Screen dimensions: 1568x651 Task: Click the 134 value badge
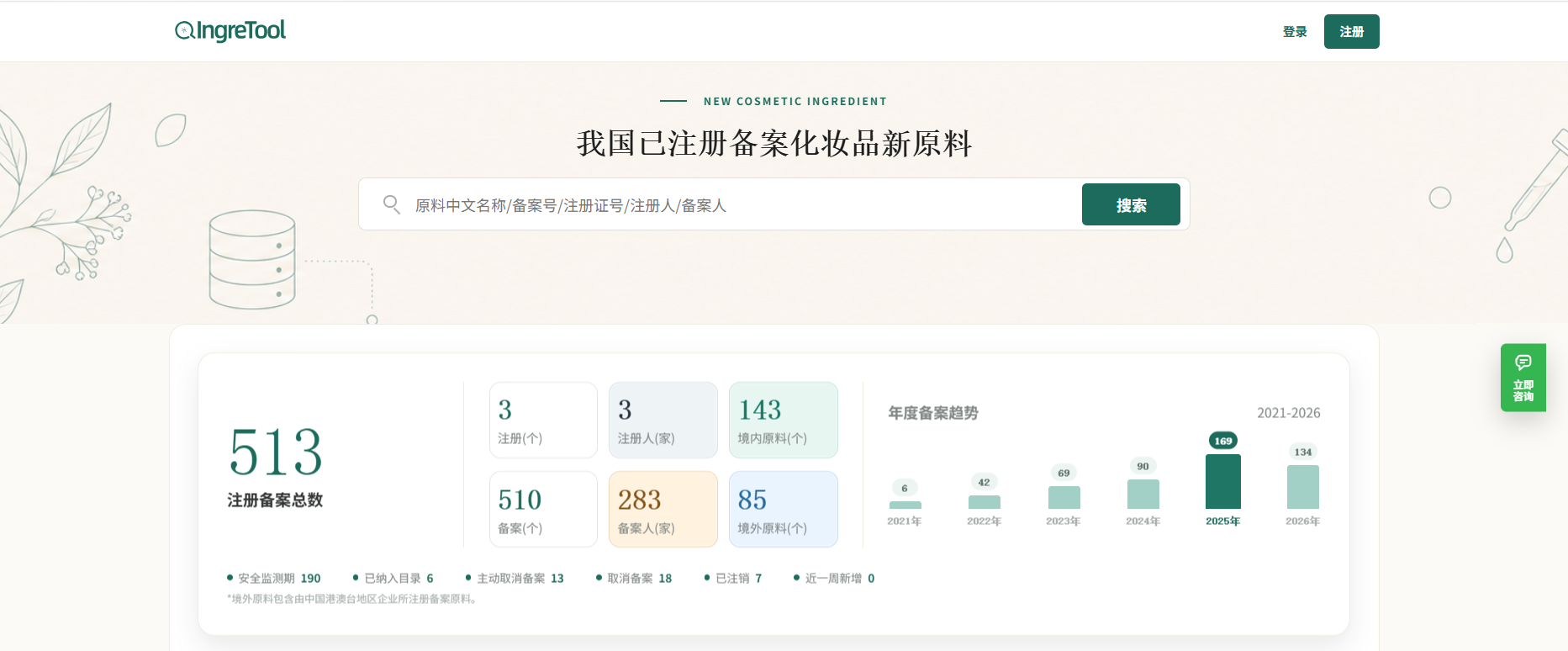(1303, 452)
